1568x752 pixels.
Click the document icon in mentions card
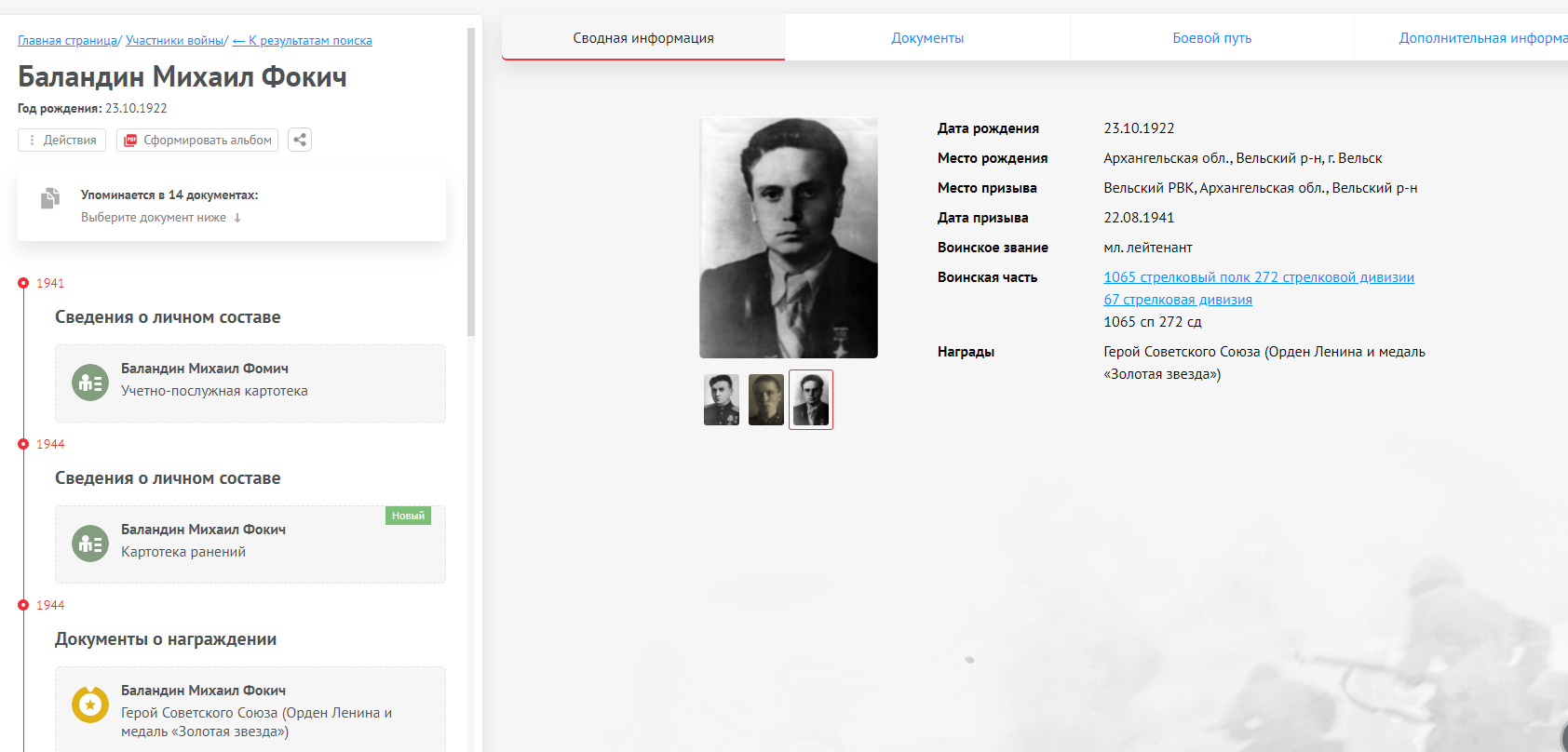point(50,197)
